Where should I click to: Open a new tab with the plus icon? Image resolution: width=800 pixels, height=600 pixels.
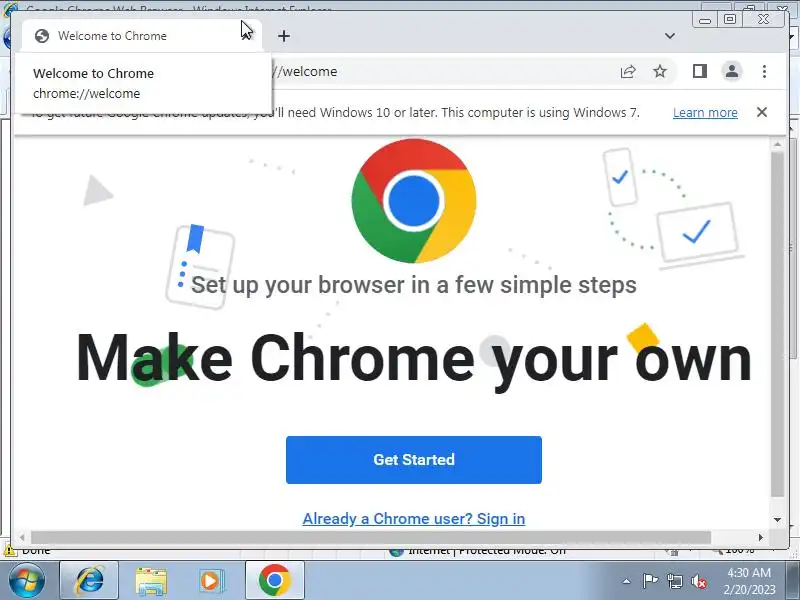point(284,36)
